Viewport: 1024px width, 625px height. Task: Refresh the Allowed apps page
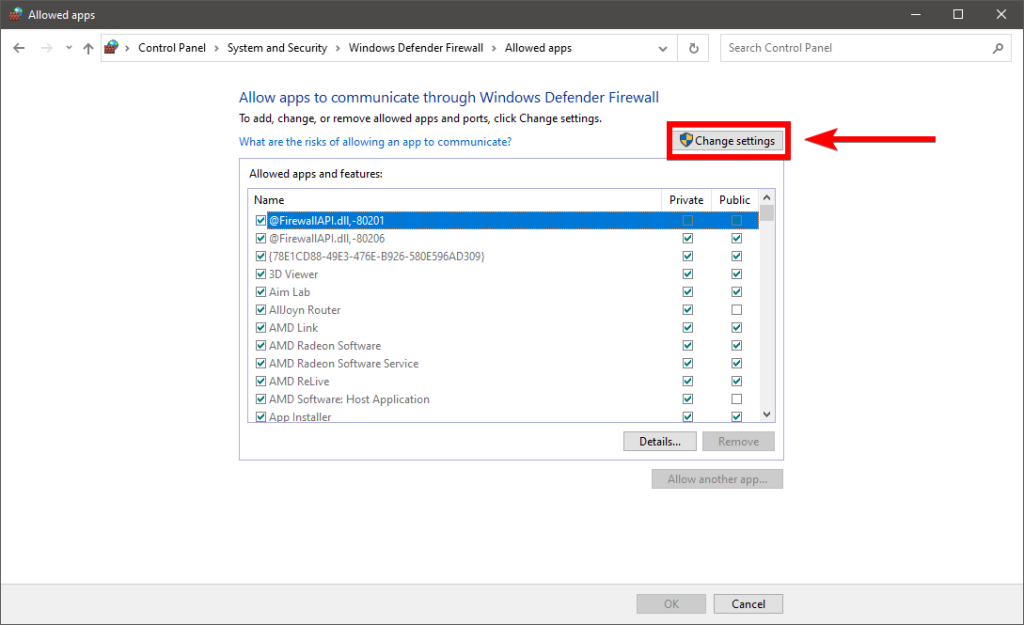694,48
